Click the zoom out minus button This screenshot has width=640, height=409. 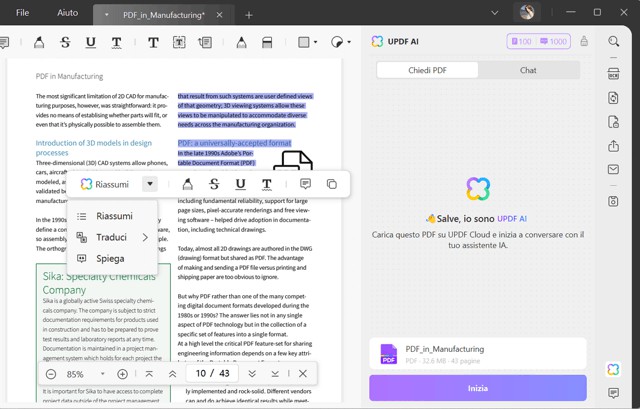[51, 374]
